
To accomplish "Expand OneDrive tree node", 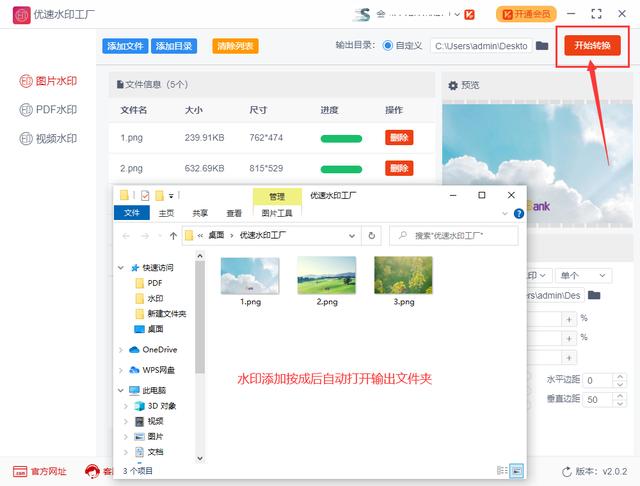I will (121, 350).
